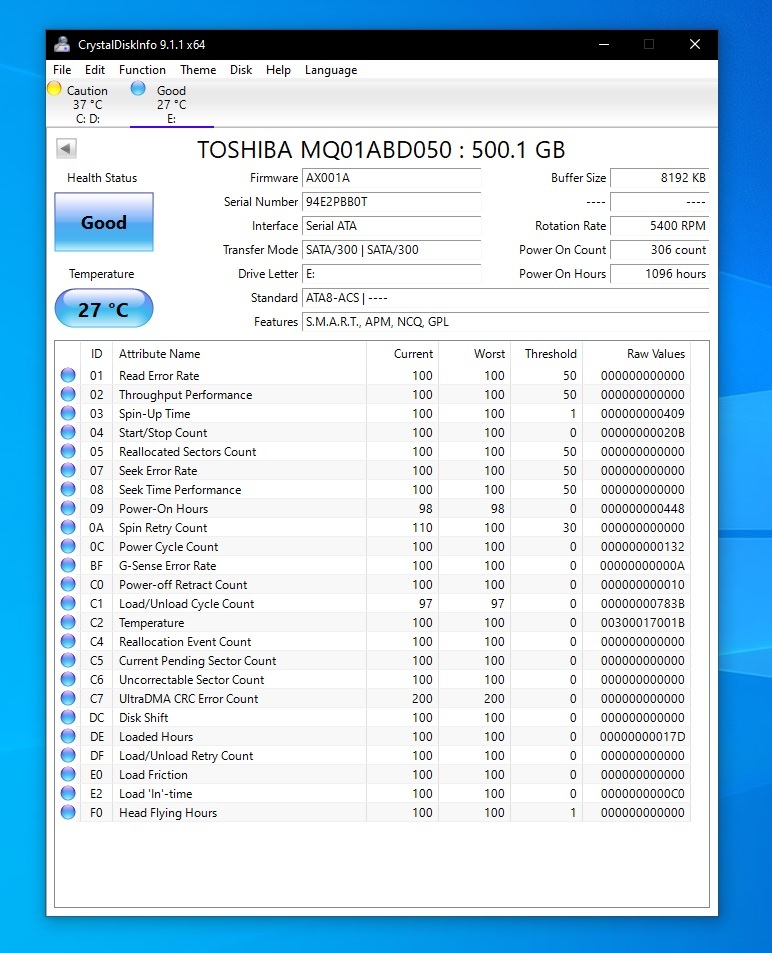Click status orb for Spin Retry Count row
Screen dimensions: 772x953
click(x=68, y=527)
